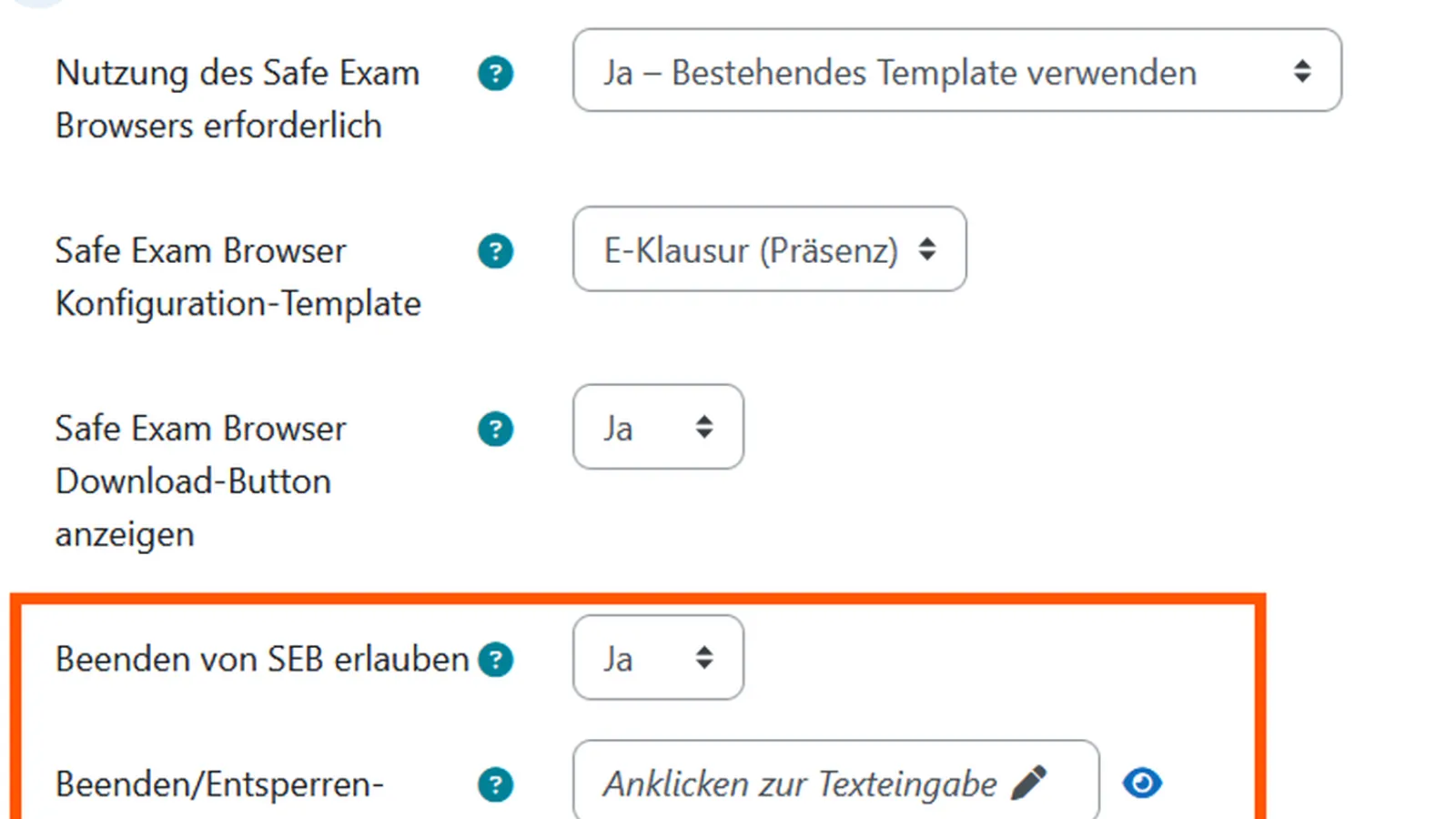Open help for Beenden/Entsperren setting

click(x=494, y=784)
